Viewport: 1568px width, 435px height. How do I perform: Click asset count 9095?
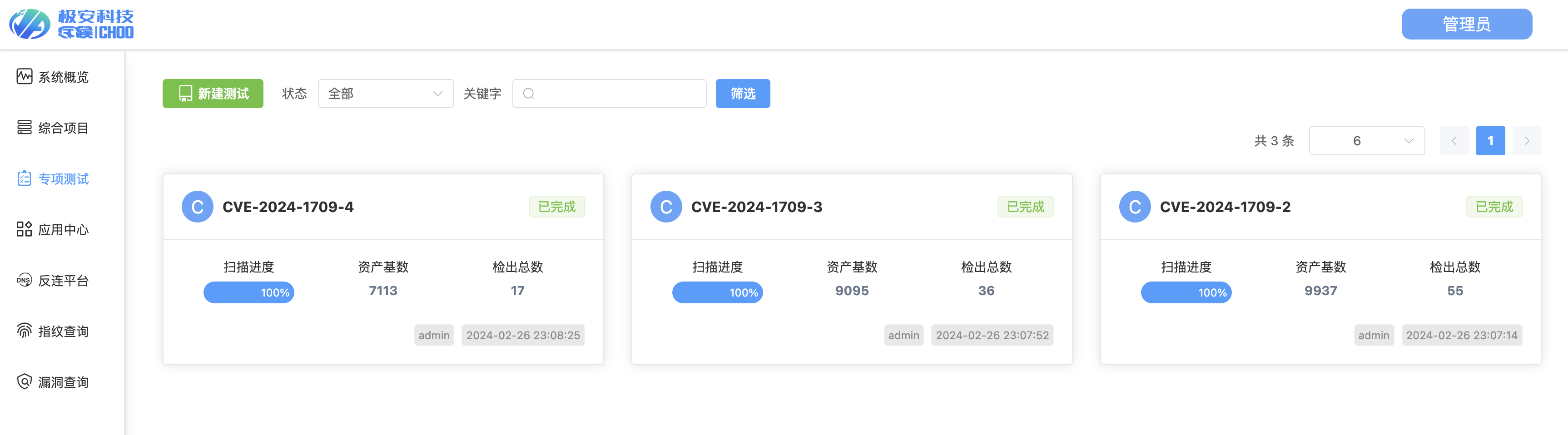[x=852, y=291]
